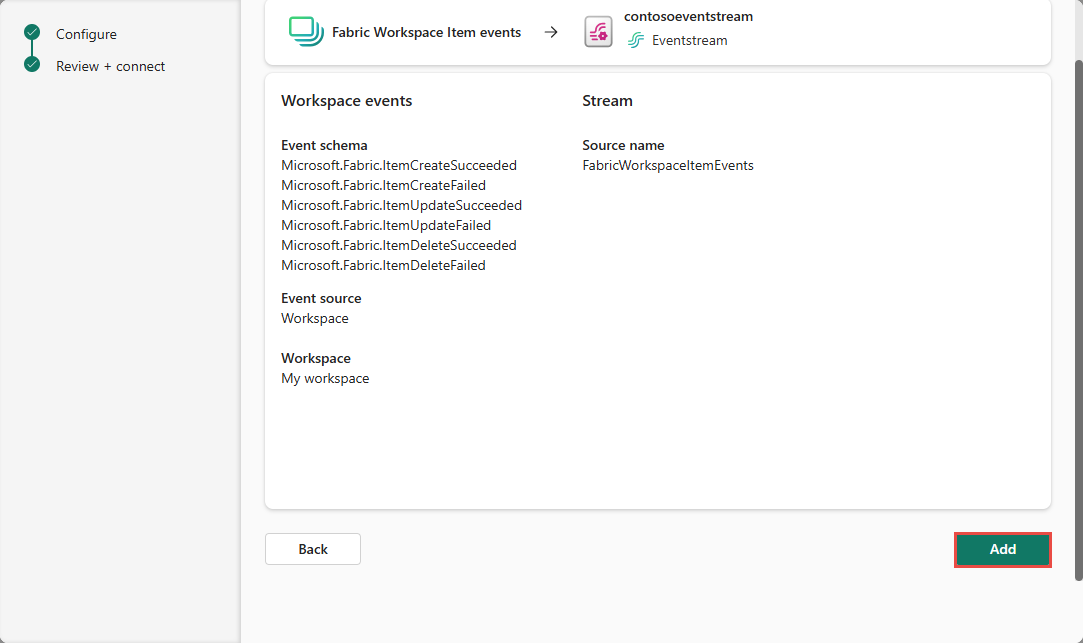Click the small green Eventstream type icon
Screen dimensions: 1083x643
[x=635, y=41]
